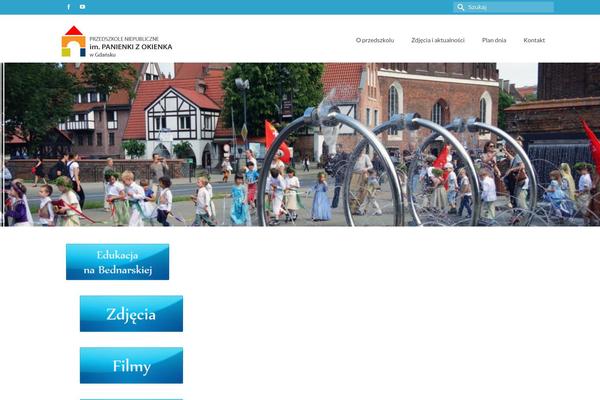Screen dimensions: 600x400
Task: Open the Kontakt menu item
Action: pos(534,40)
